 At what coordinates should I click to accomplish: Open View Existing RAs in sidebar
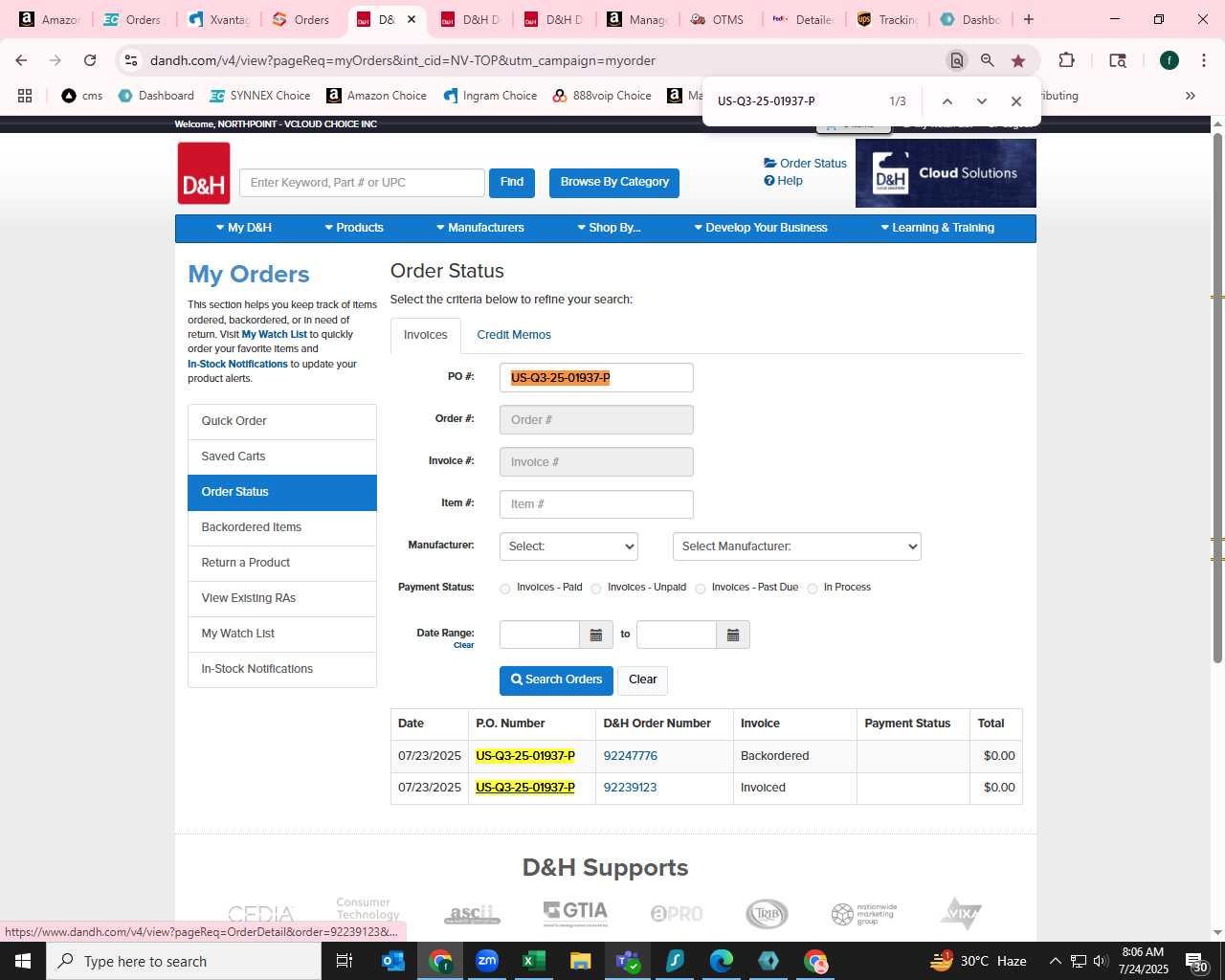[282, 598]
